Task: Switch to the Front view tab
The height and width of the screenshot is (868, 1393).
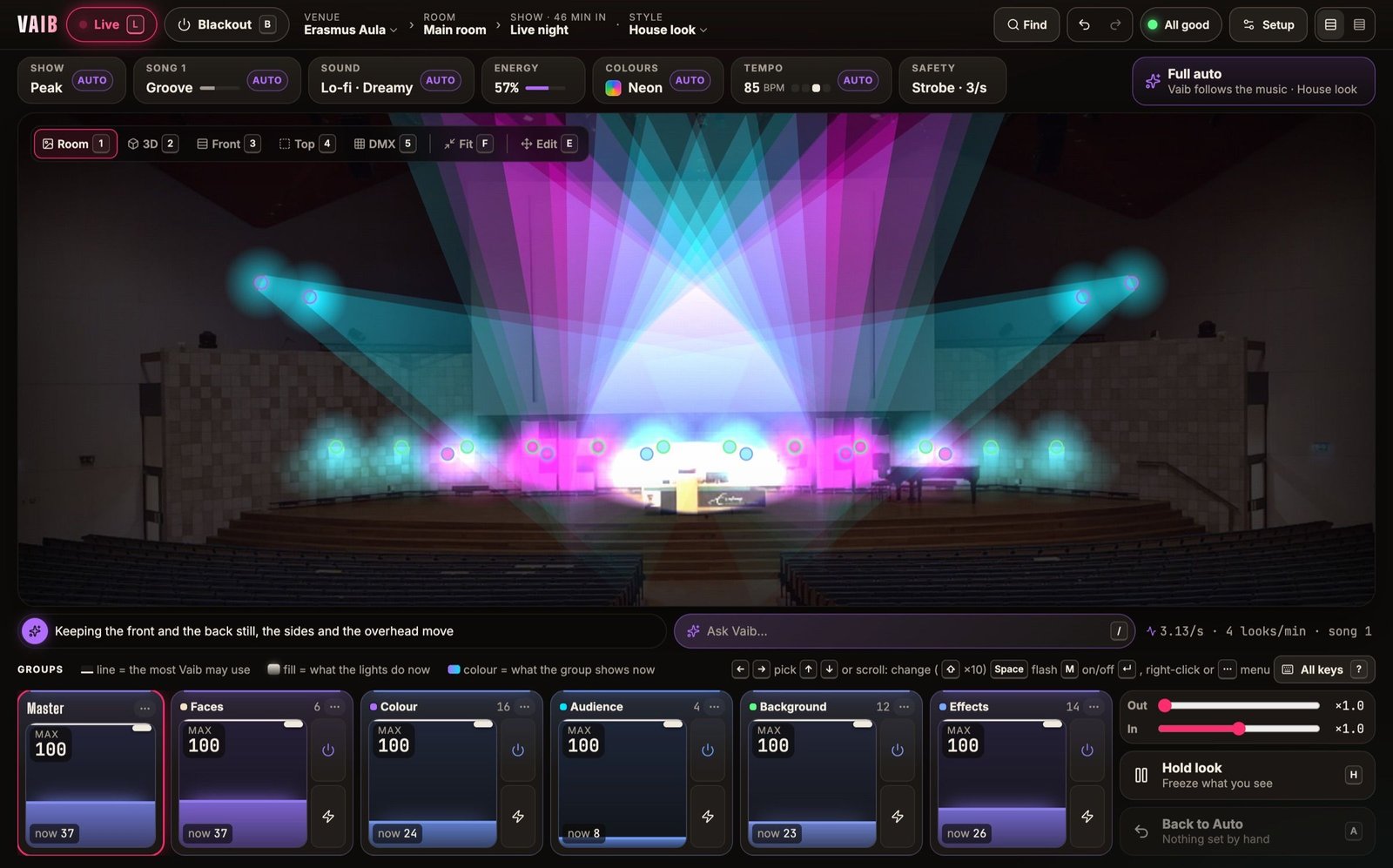Action: coord(227,144)
